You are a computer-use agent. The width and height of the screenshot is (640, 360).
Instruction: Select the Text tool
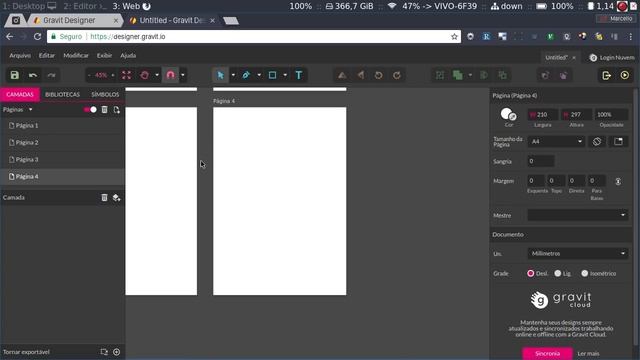pos(299,75)
